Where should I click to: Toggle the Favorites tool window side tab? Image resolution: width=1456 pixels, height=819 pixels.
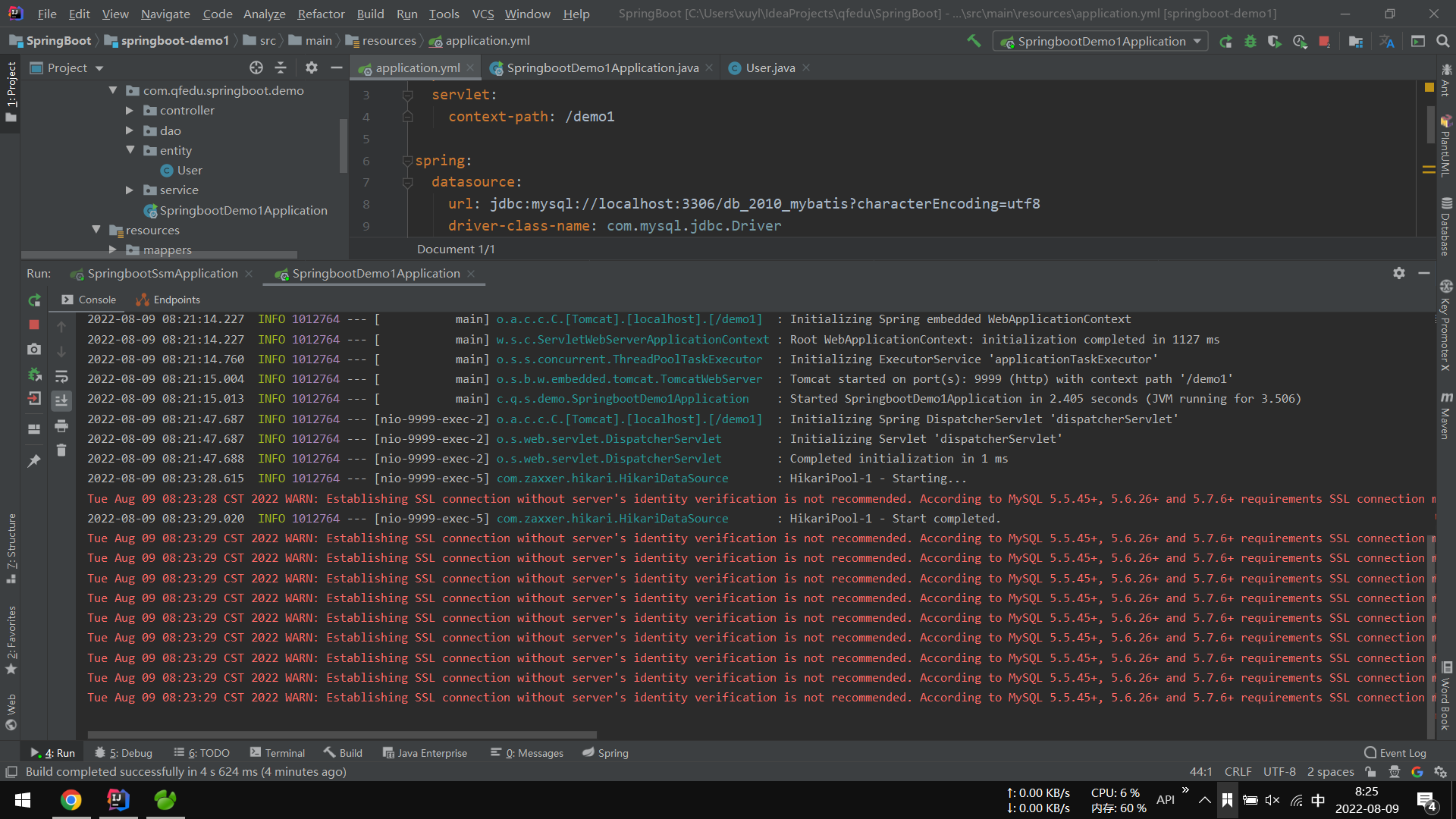click(x=11, y=641)
